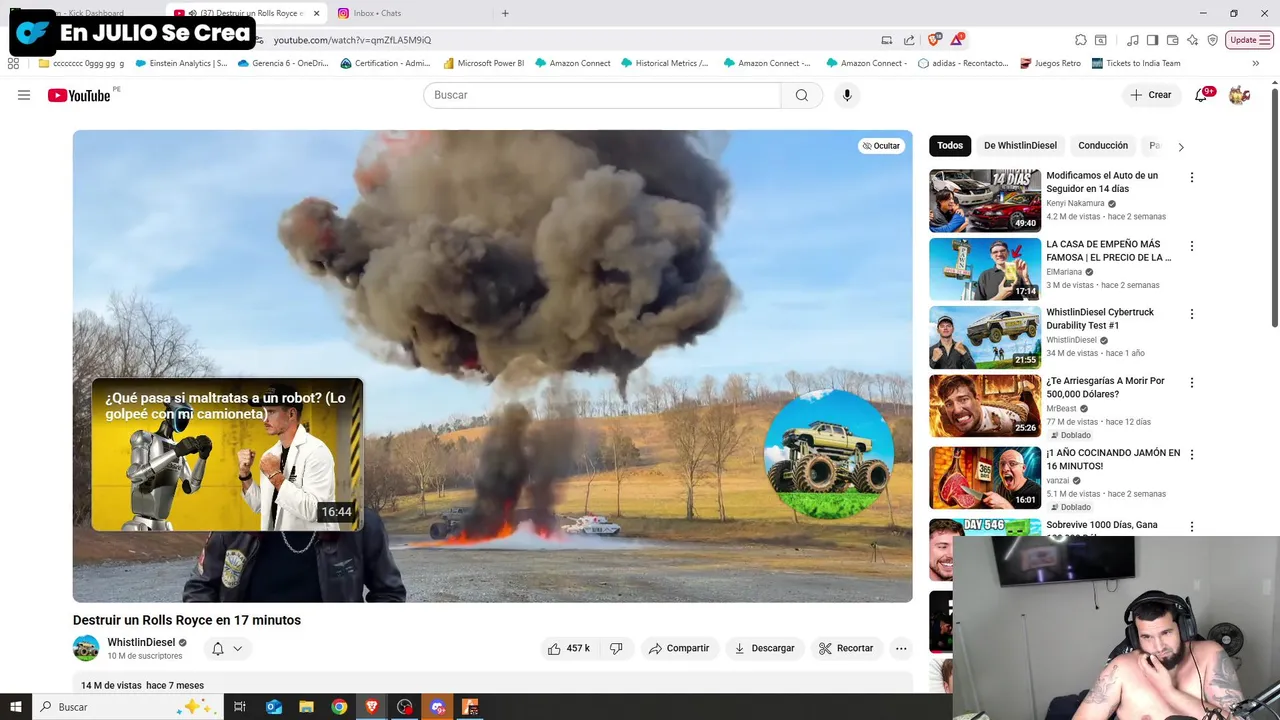Click the browser address bar URL
1280x720 pixels.
click(353, 40)
